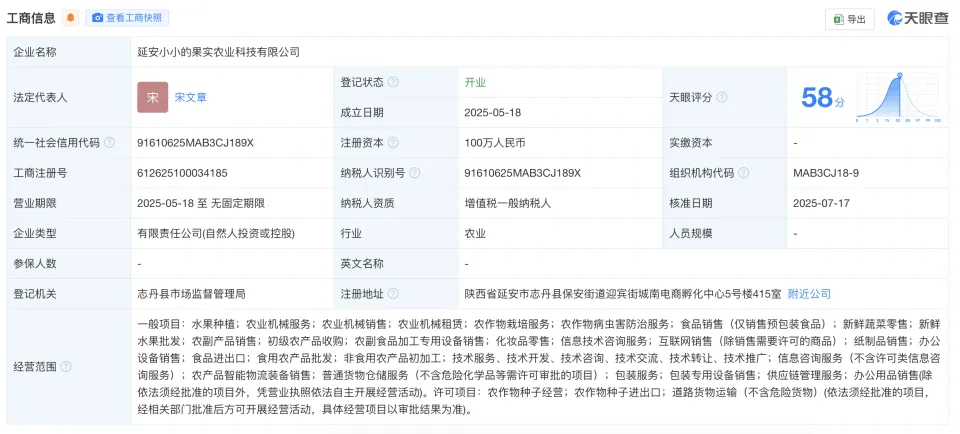Click business term 2025-05-18 至 无固定期限

[x=201, y=203]
